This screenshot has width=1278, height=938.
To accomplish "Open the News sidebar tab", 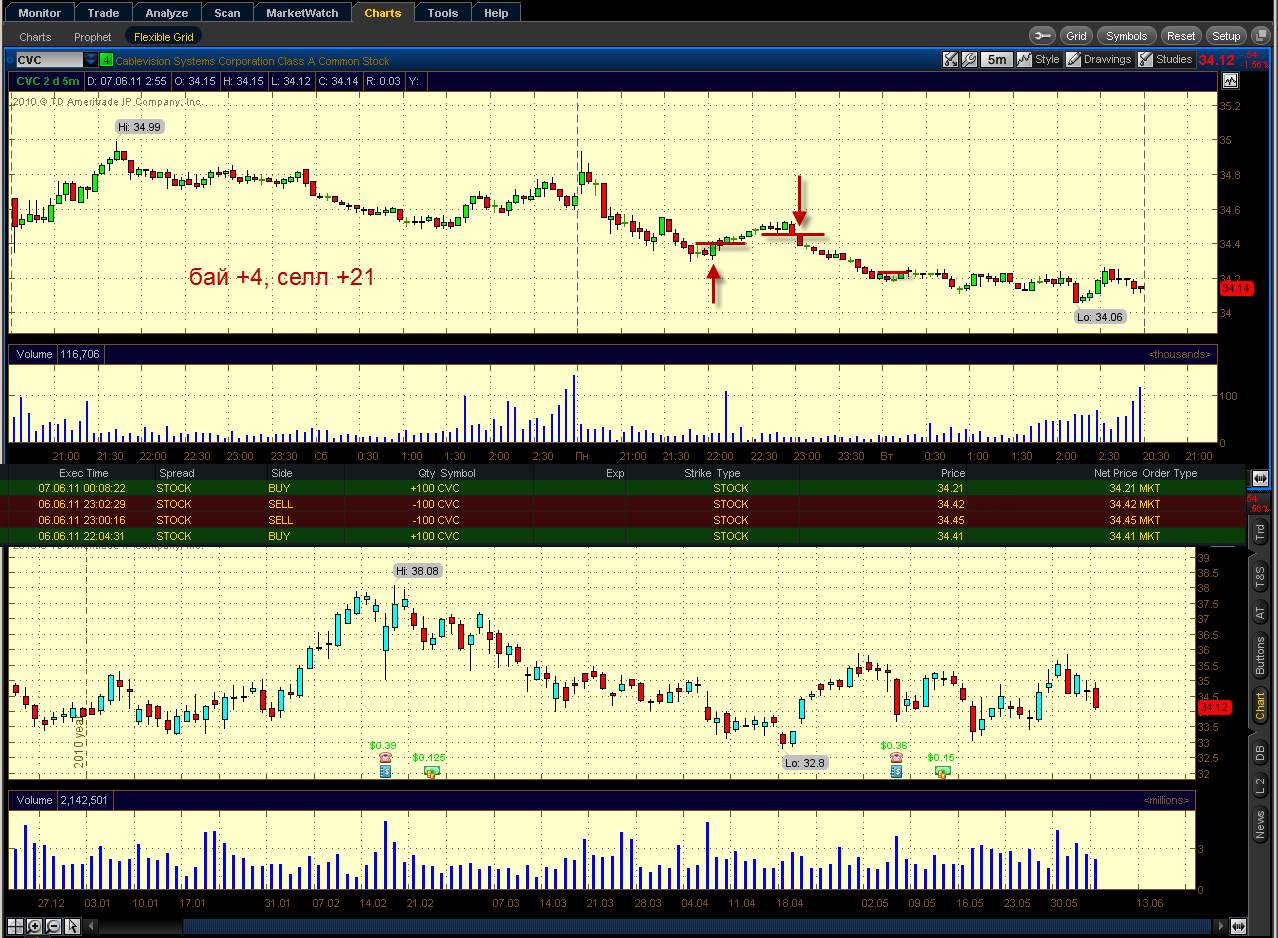I will tap(1260, 825).
